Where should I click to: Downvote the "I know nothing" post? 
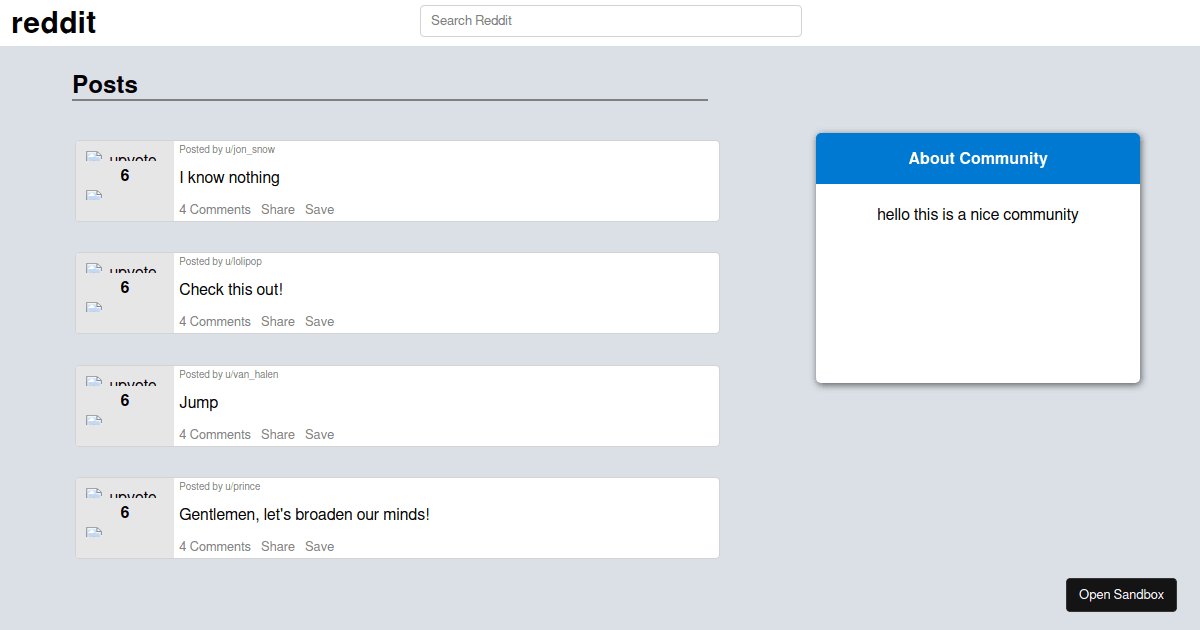(94, 195)
